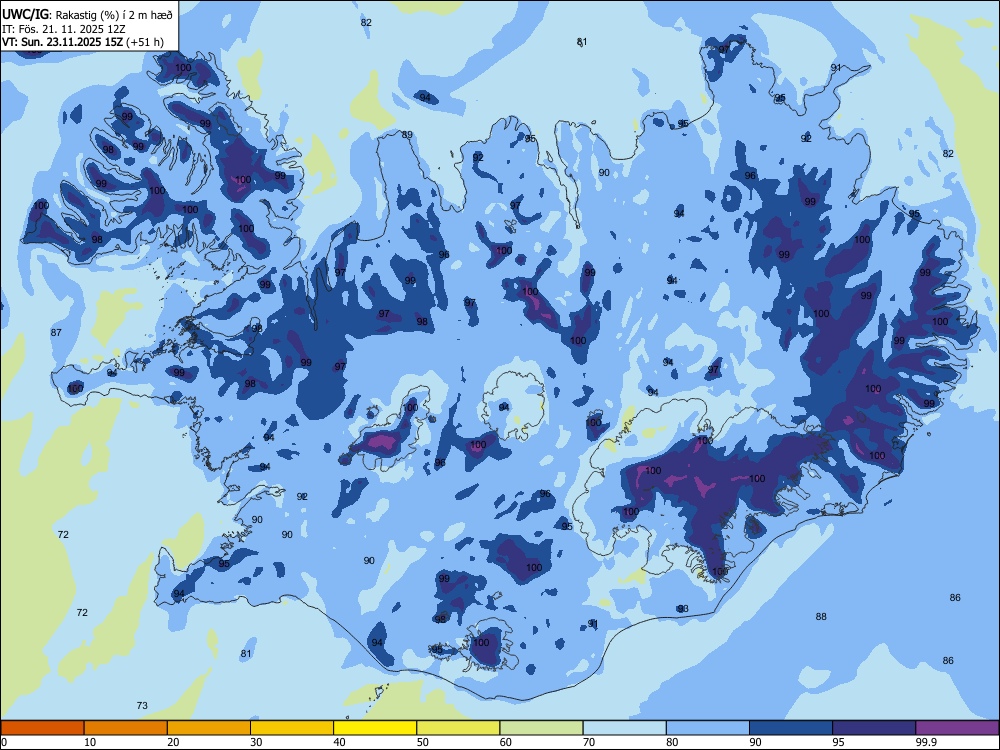Screen dimensions: 1000x750
Task: Click the '88' humidity value on the map
Action: (x=821, y=617)
